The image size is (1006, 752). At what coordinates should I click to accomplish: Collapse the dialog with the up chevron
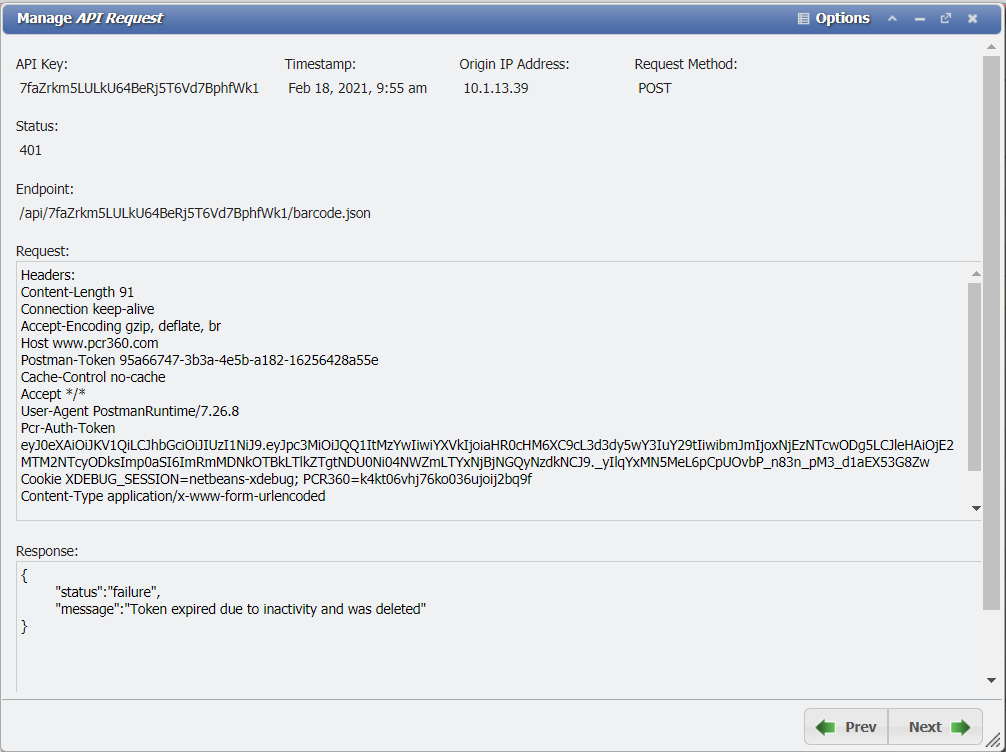click(x=892, y=18)
